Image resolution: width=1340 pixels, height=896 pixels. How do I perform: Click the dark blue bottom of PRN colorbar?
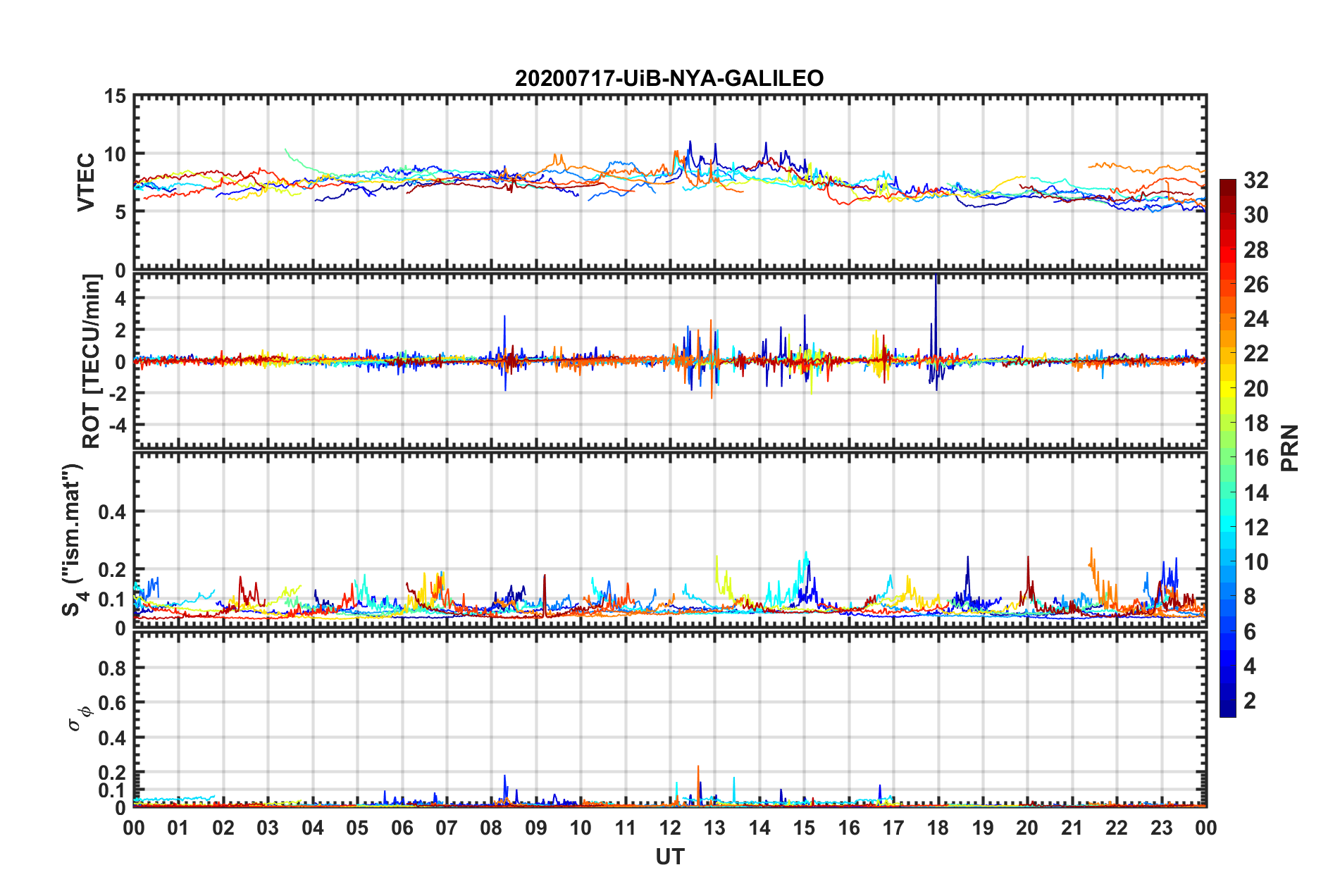coord(1227,710)
